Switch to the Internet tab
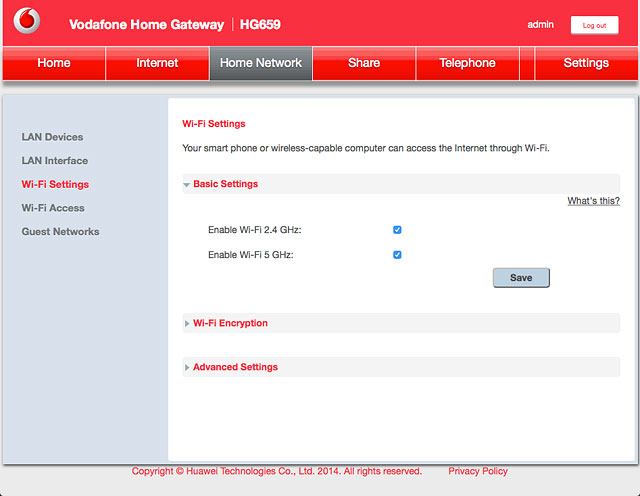 click(x=157, y=63)
